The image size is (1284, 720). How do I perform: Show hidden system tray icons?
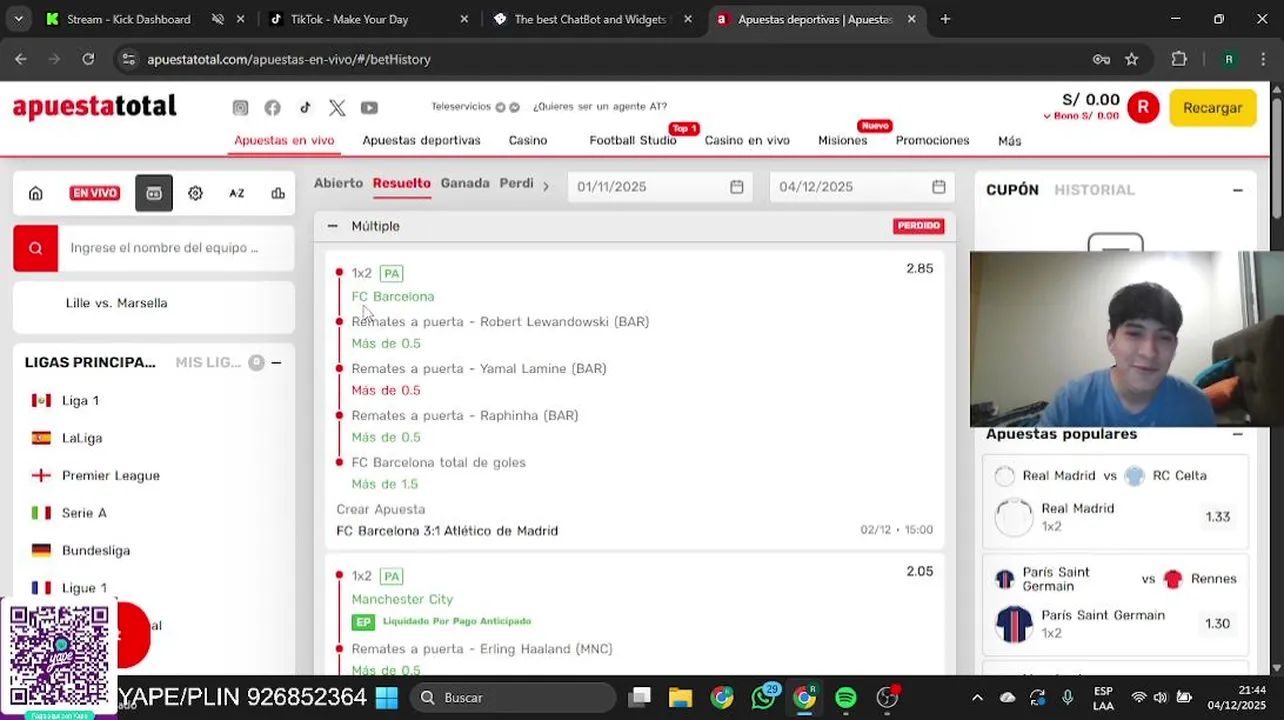(x=977, y=697)
